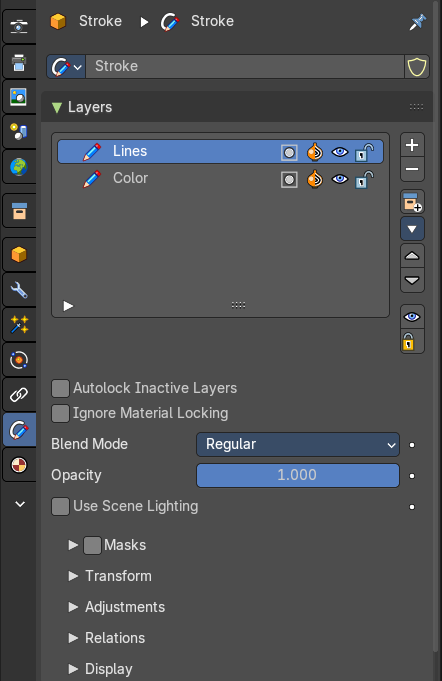Open the Grease Pencil data tab
The width and height of the screenshot is (442, 681).
coord(20,430)
